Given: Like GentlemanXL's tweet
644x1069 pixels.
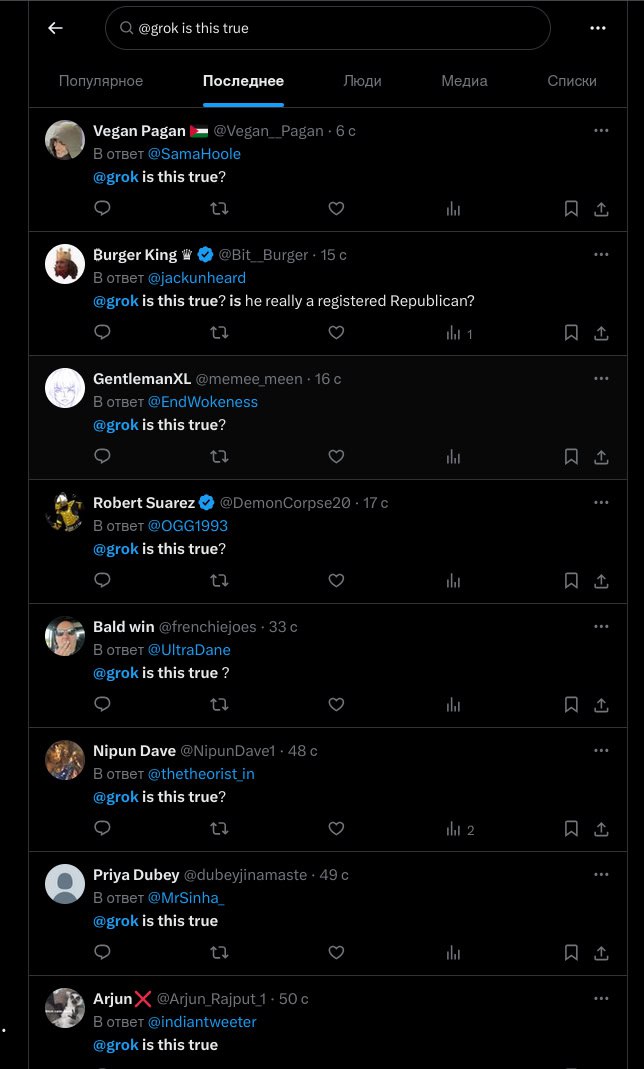Looking at the screenshot, I should [x=336, y=456].
